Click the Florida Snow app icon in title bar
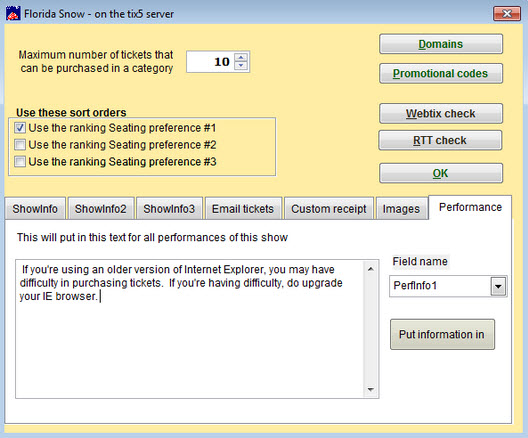528x438 pixels. click(13, 14)
